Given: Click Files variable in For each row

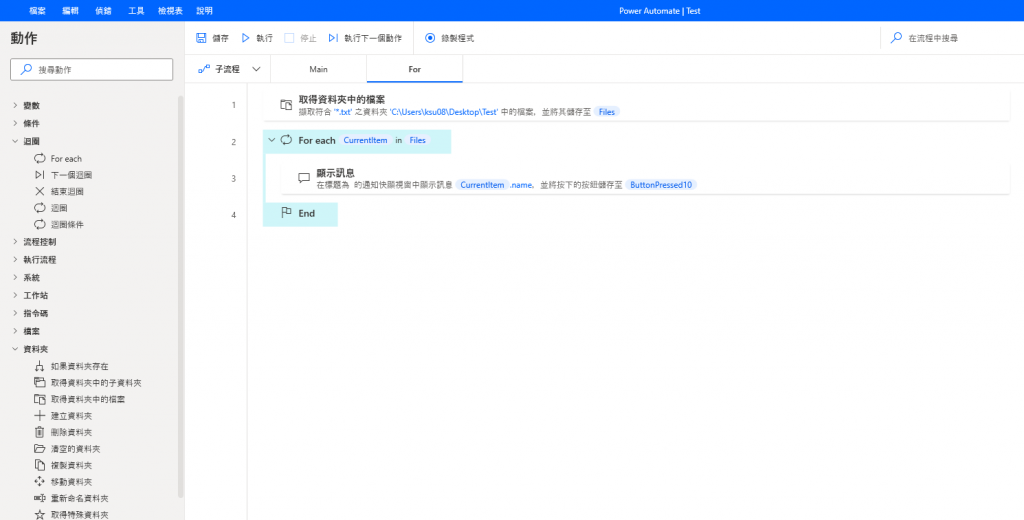Looking at the screenshot, I should pos(417,140).
